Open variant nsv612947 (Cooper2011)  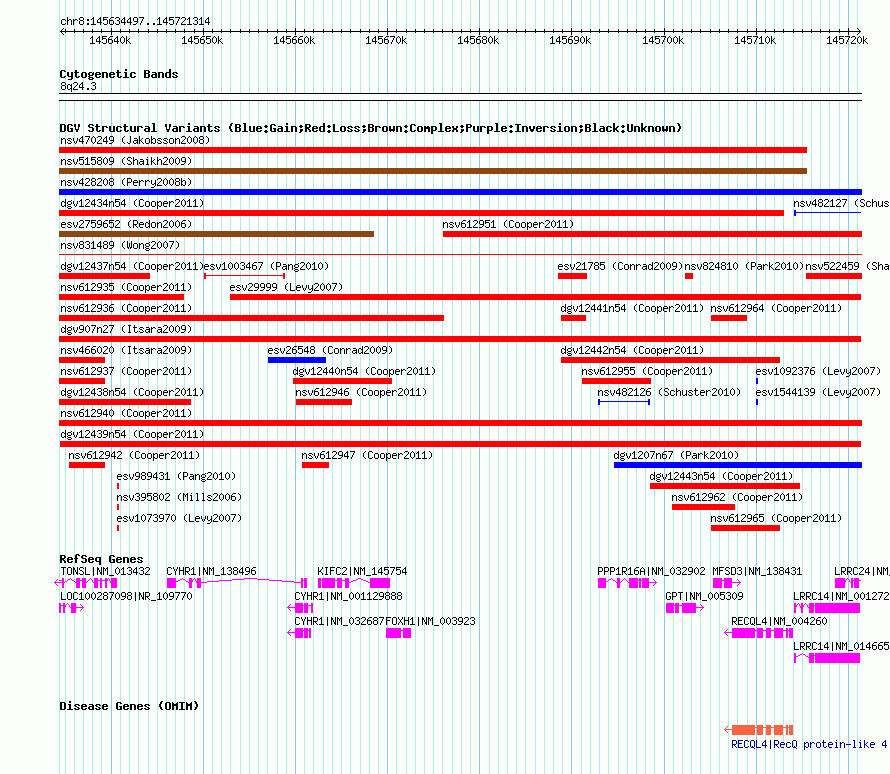(x=367, y=456)
